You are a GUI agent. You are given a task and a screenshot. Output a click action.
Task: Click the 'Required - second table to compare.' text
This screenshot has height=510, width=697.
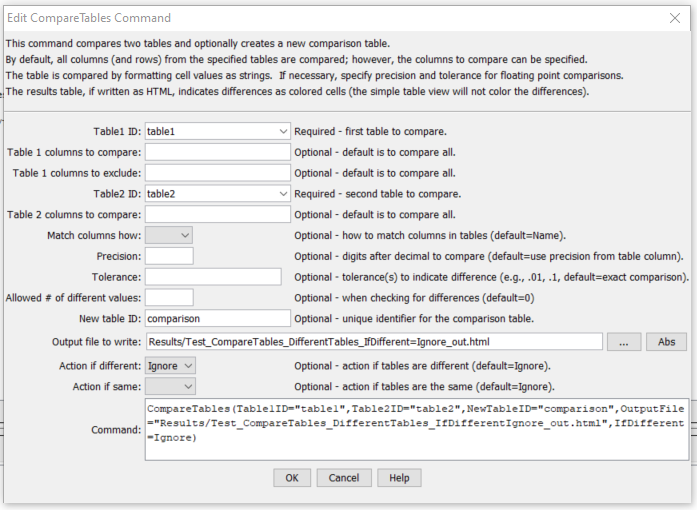point(377,194)
